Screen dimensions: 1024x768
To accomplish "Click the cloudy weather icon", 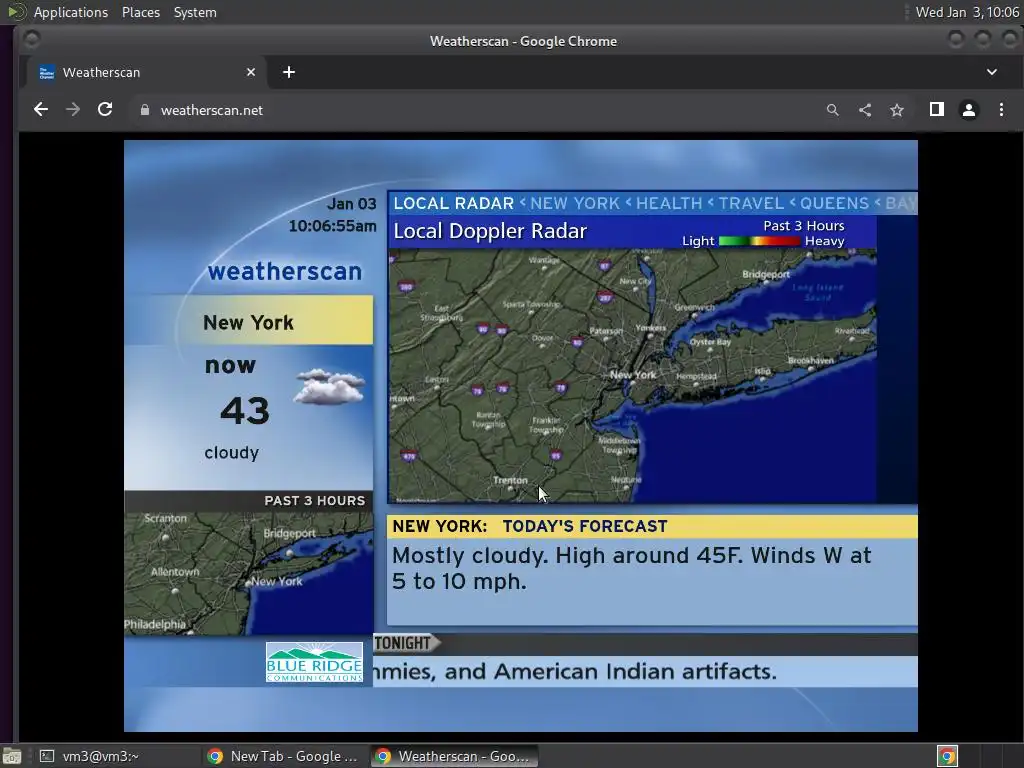I will coord(329,387).
